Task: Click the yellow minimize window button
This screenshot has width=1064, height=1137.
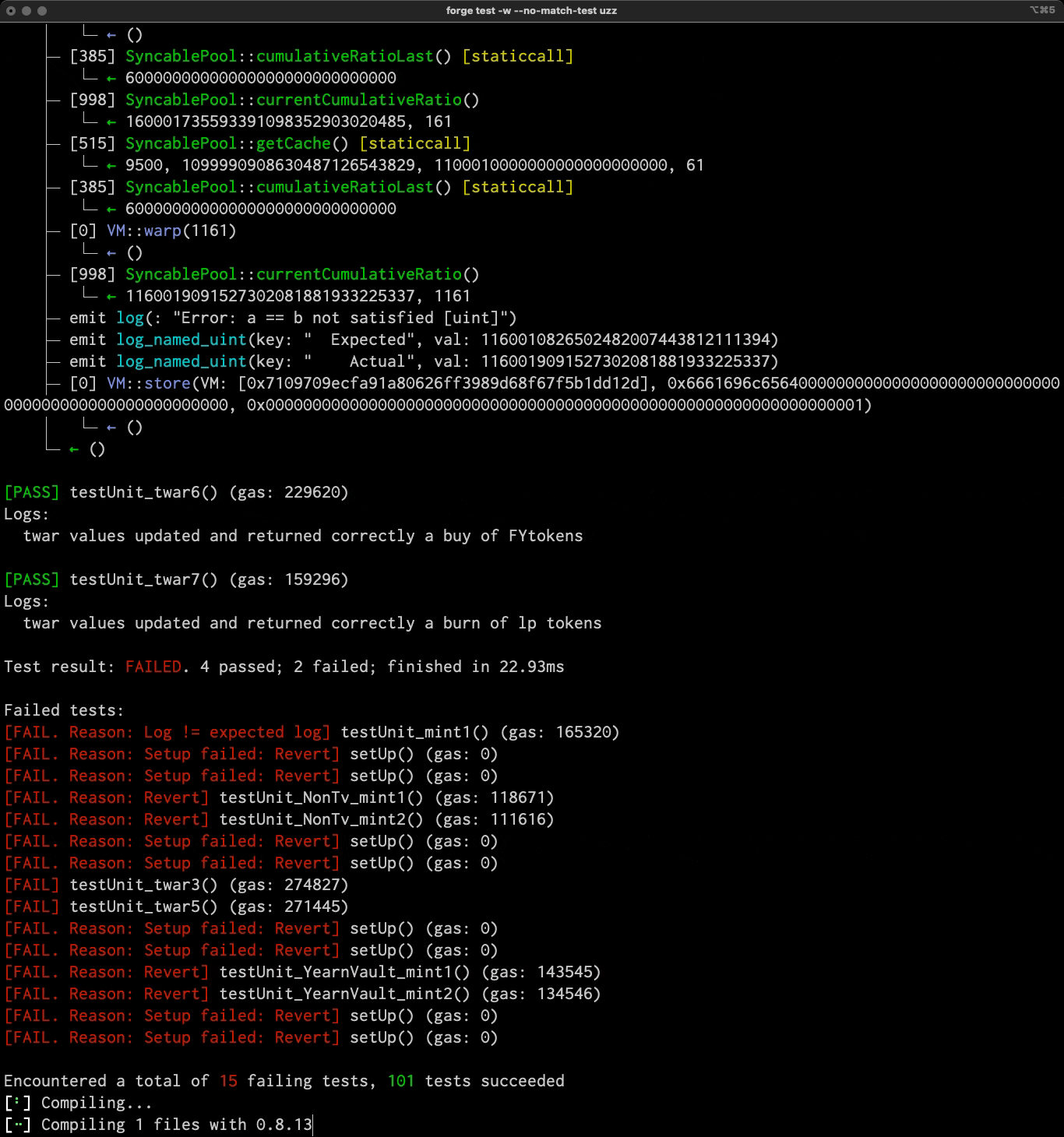Action: pos(26,11)
